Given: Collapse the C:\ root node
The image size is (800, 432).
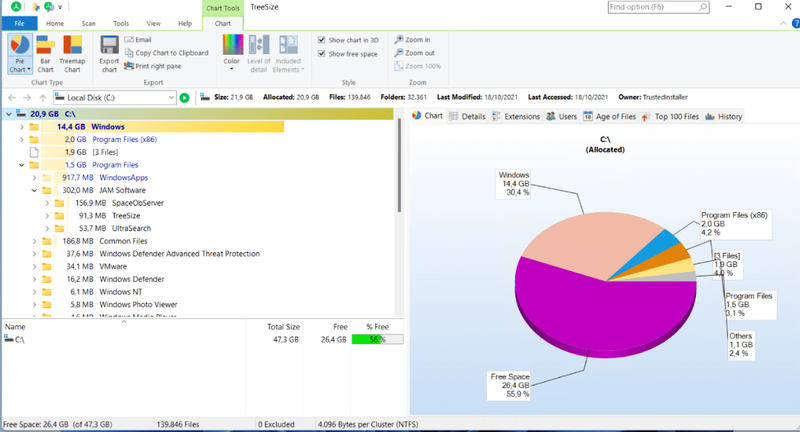Looking at the screenshot, I should click(x=9, y=114).
